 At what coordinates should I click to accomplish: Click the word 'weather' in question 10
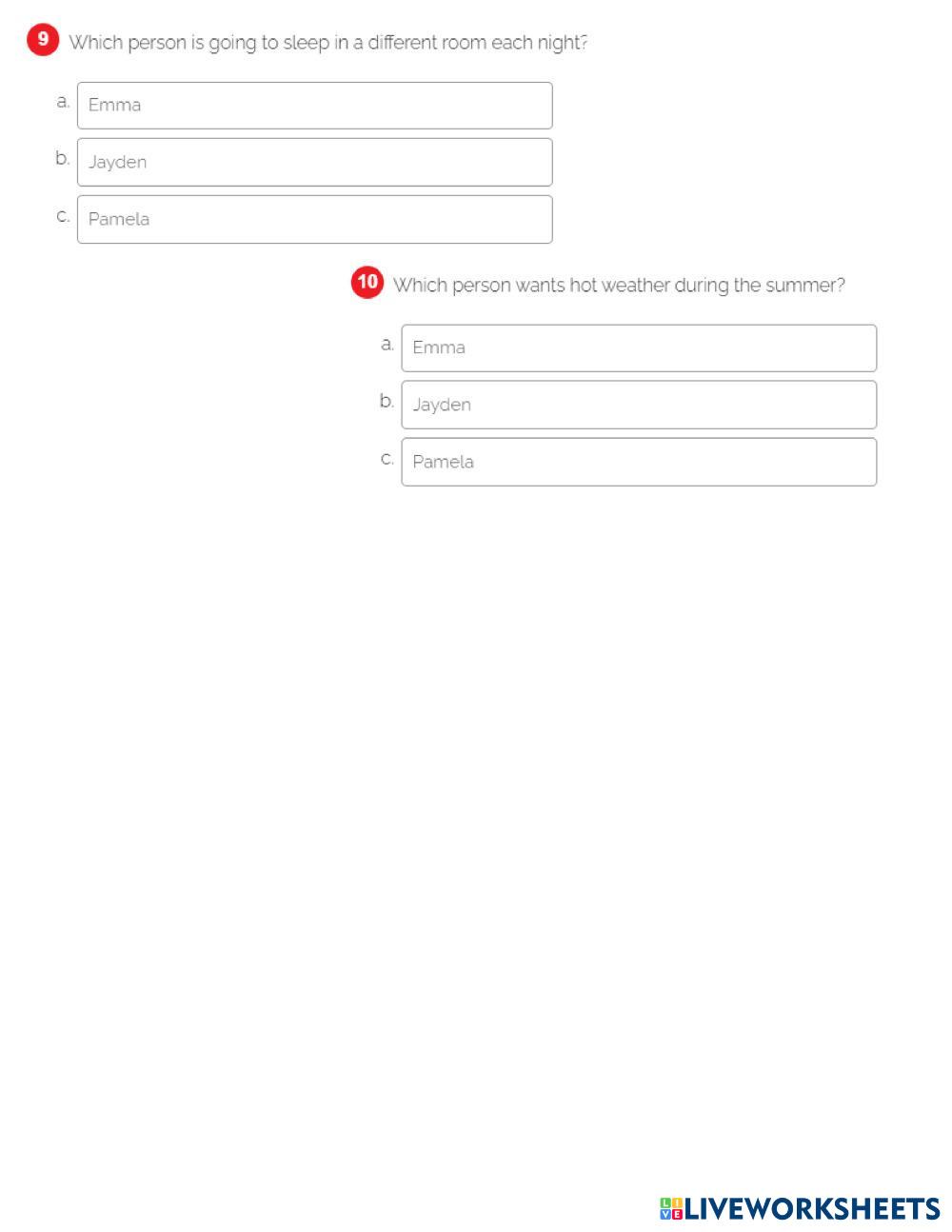point(635,286)
